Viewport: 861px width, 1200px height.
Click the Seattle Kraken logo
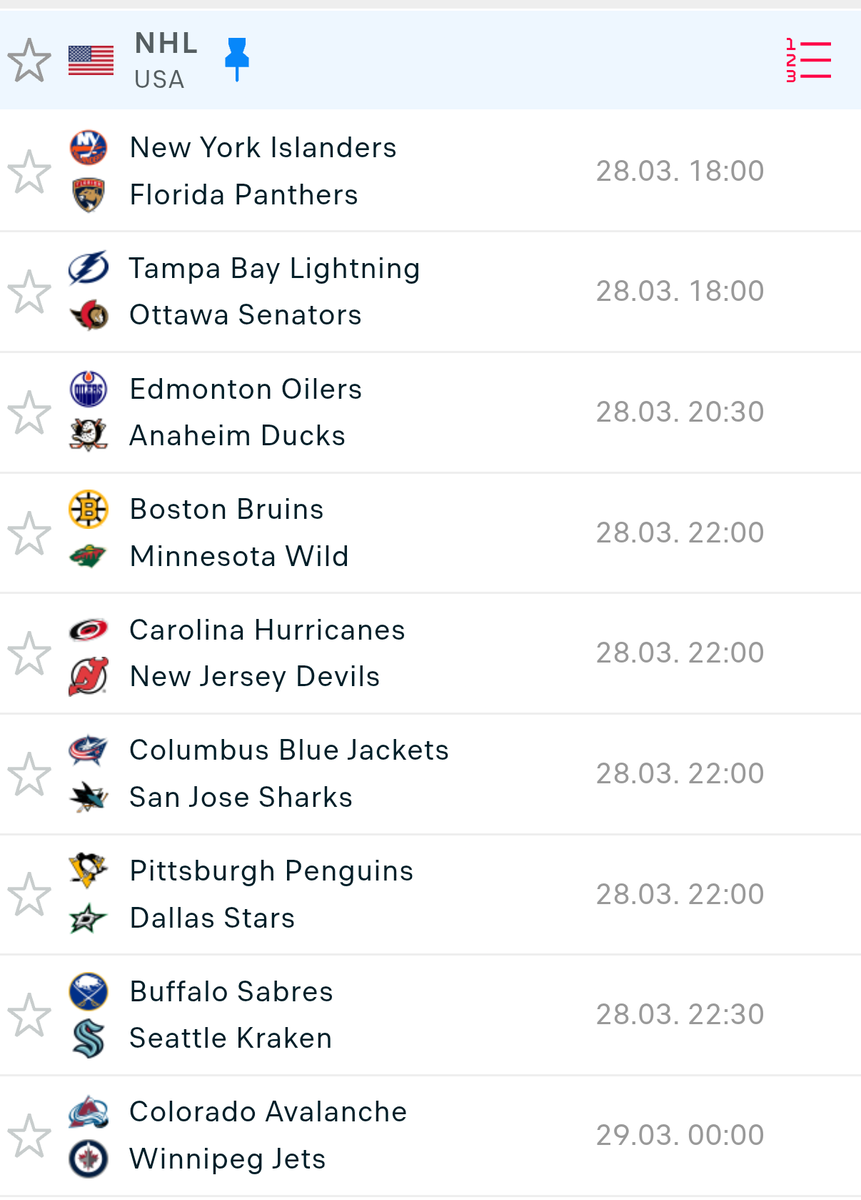tap(88, 1038)
